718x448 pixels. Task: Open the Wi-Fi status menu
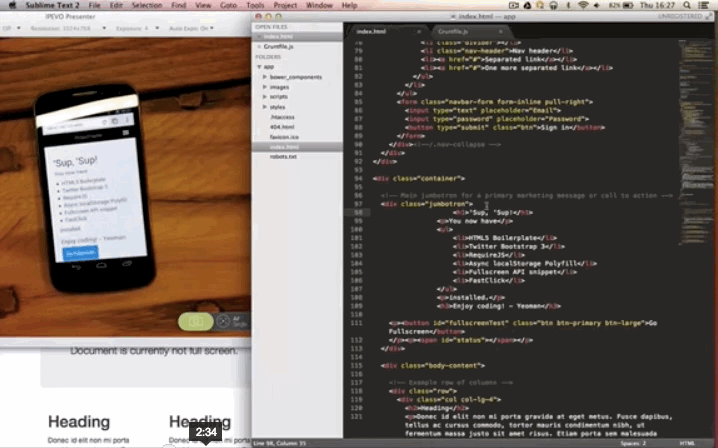pyautogui.click(x=583, y=5)
